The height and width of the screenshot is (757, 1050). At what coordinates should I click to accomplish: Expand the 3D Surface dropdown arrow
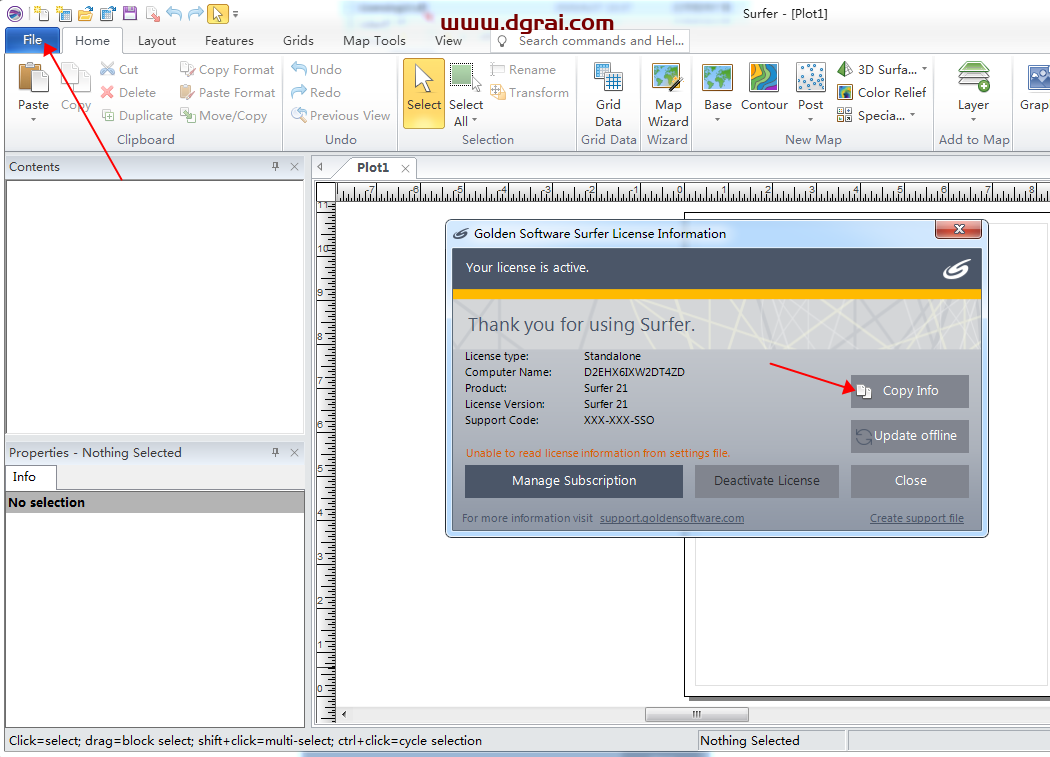coord(925,69)
